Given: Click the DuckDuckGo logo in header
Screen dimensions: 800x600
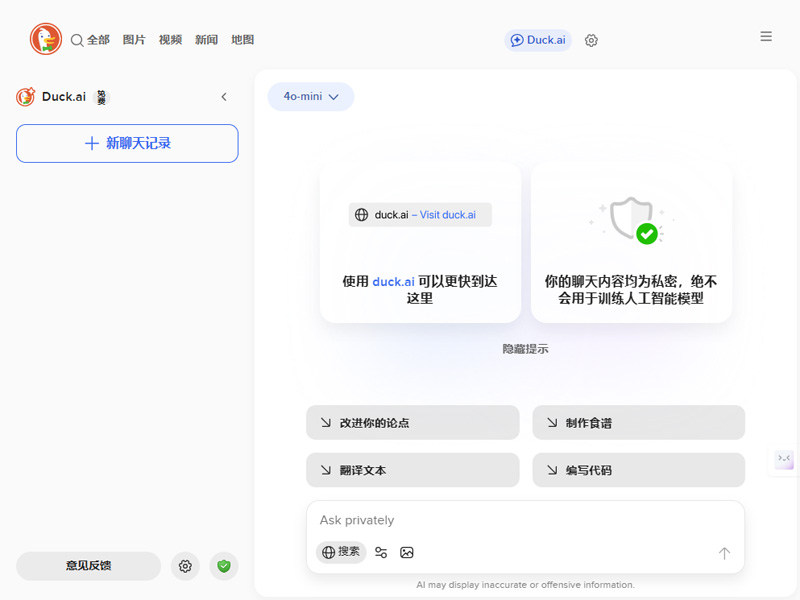Looking at the screenshot, I should coord(45,39).
